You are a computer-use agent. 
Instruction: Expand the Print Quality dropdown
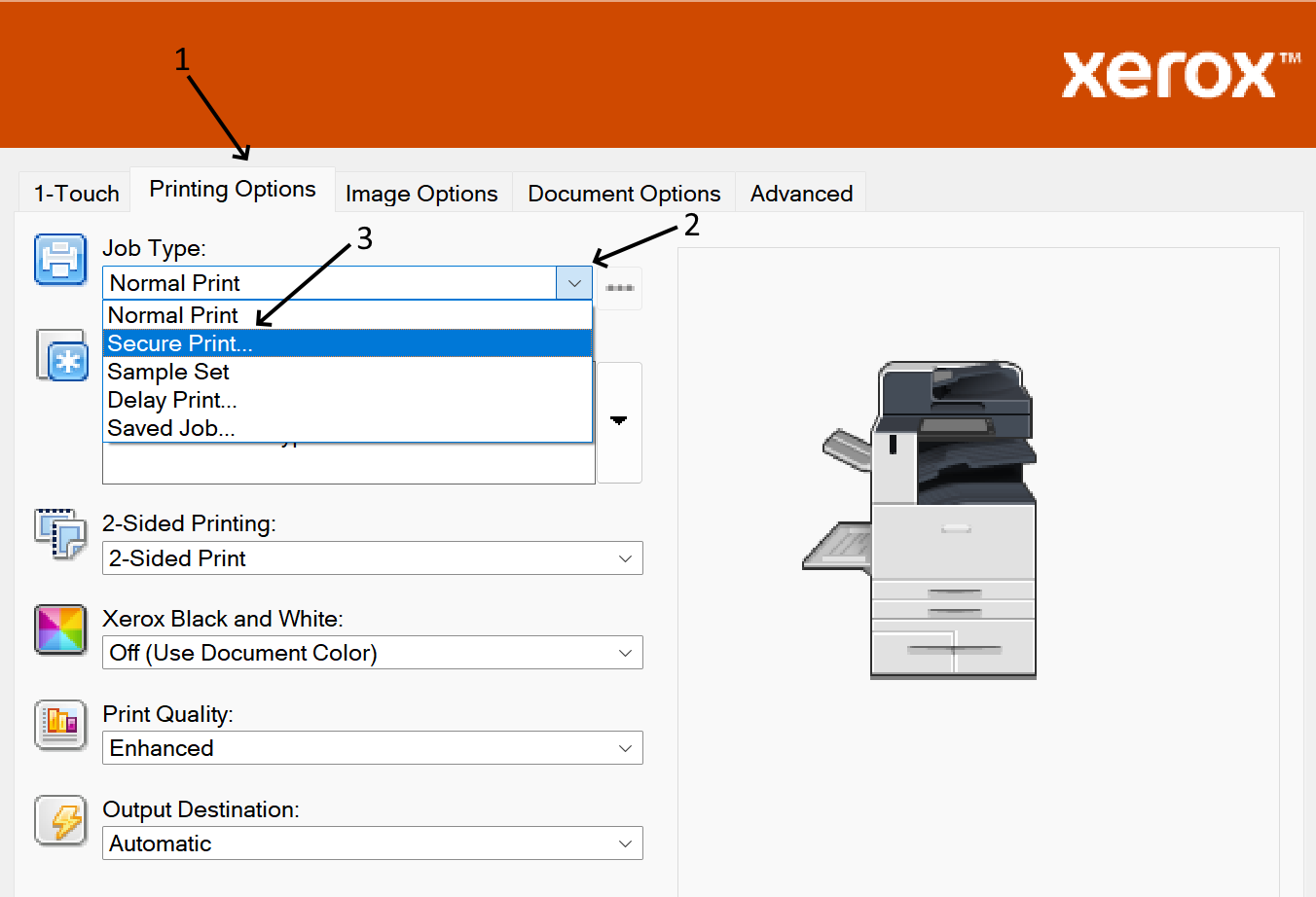point(372,748)
